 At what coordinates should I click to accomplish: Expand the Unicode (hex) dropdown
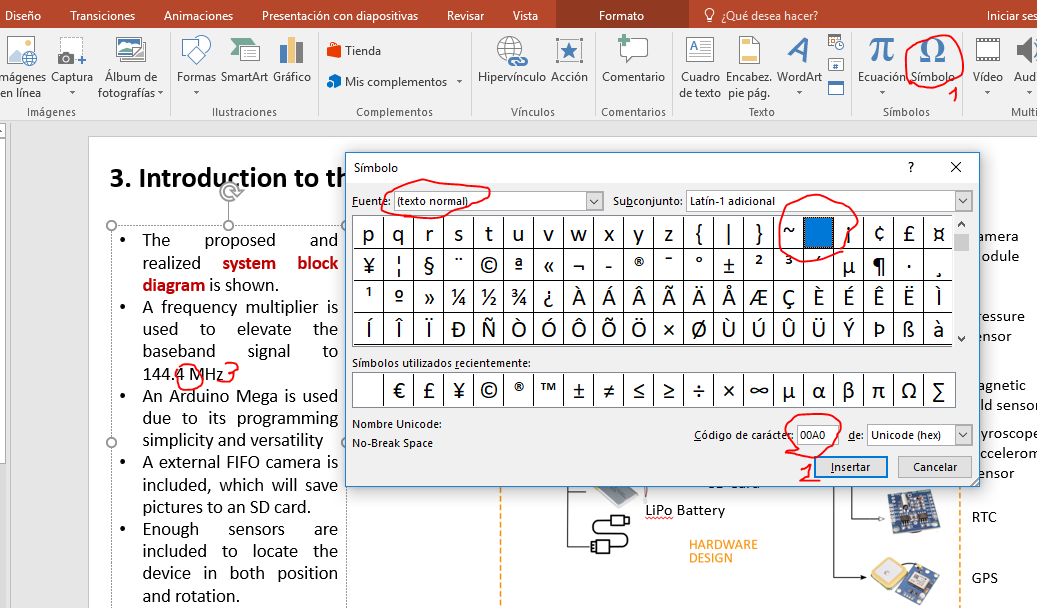(962, 435)
